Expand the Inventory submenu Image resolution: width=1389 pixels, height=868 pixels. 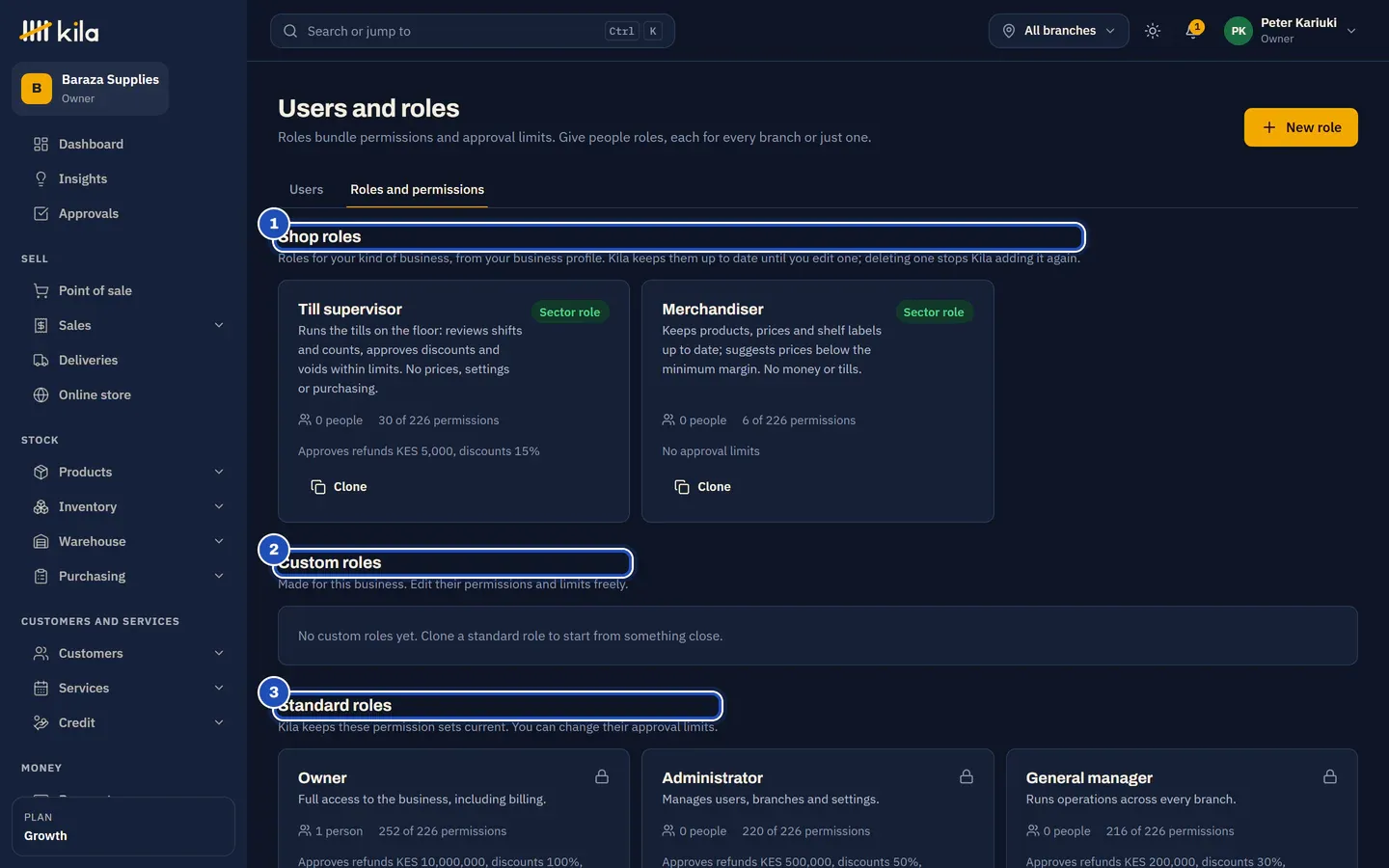219,506
